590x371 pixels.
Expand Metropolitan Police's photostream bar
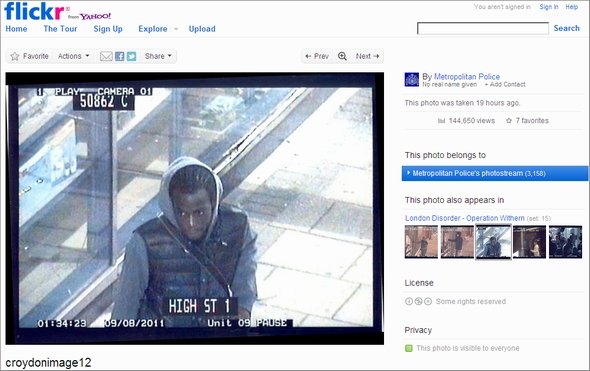[494, 173]
